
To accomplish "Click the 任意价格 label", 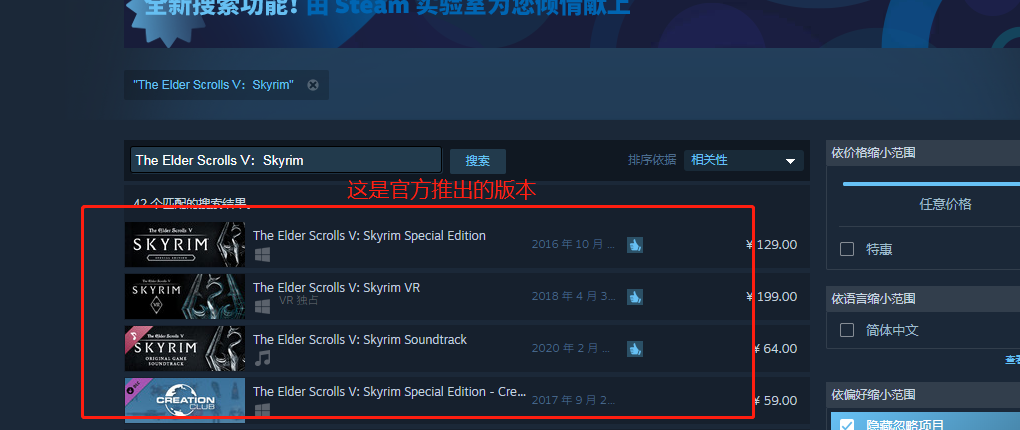I will tap(945, 204).
